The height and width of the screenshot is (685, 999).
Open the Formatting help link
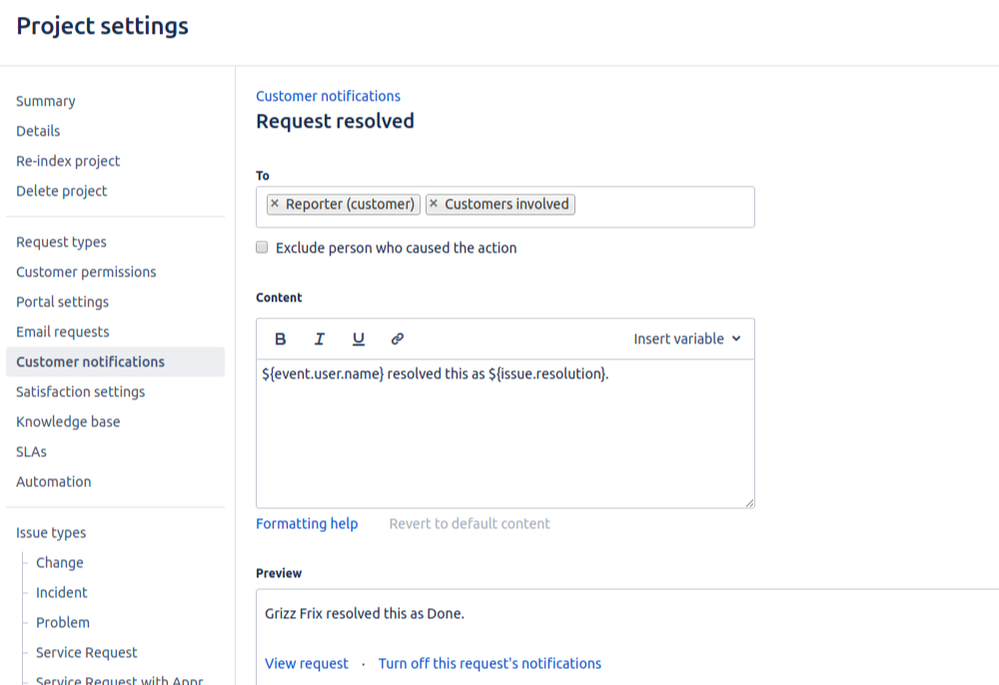point(307,524)
